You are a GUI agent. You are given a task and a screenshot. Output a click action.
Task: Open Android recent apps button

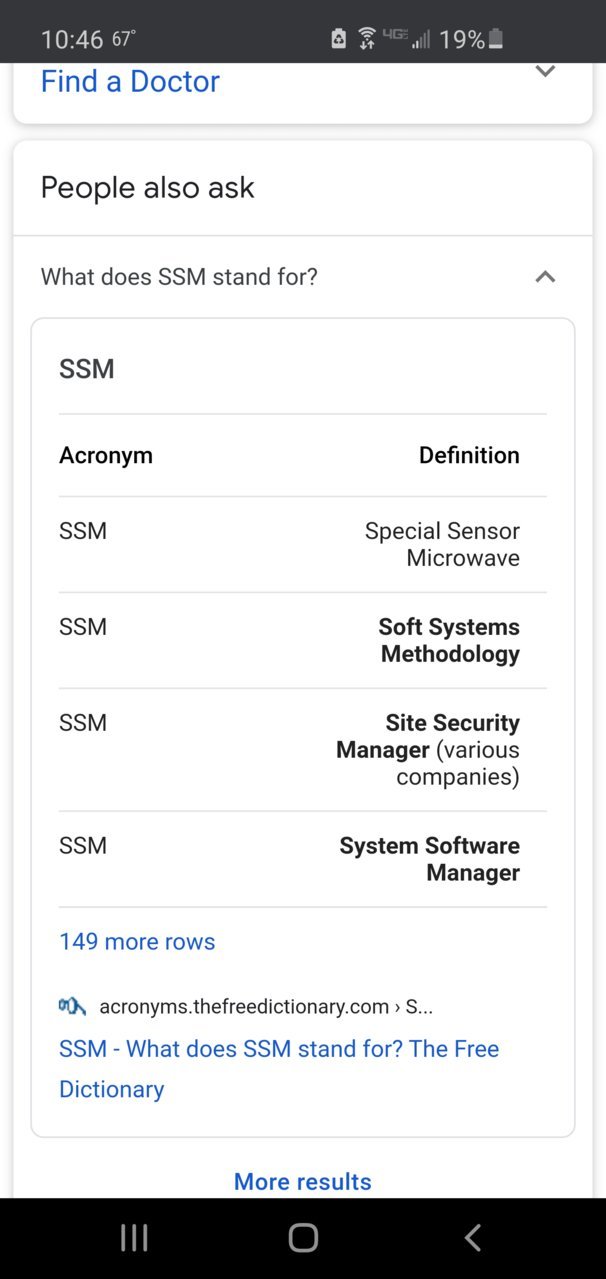(x=134, y=1238)
